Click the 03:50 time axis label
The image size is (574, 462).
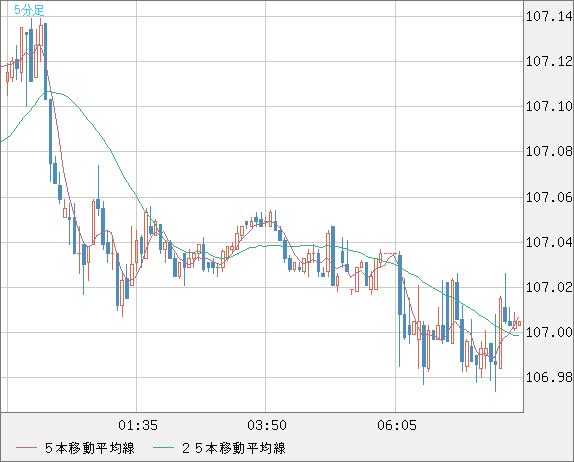[x=267, y=425]
